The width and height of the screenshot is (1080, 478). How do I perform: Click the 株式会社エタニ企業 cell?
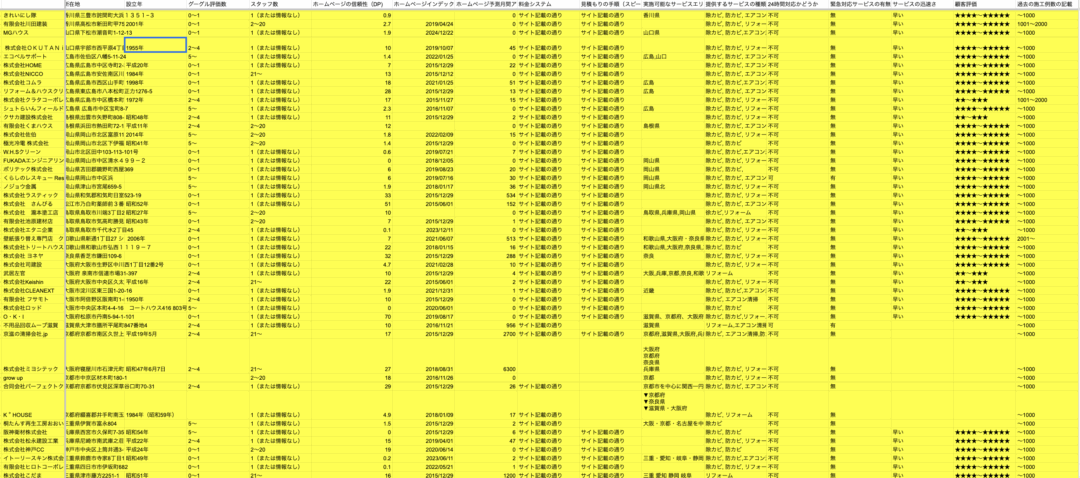click(x=32, y=229)
